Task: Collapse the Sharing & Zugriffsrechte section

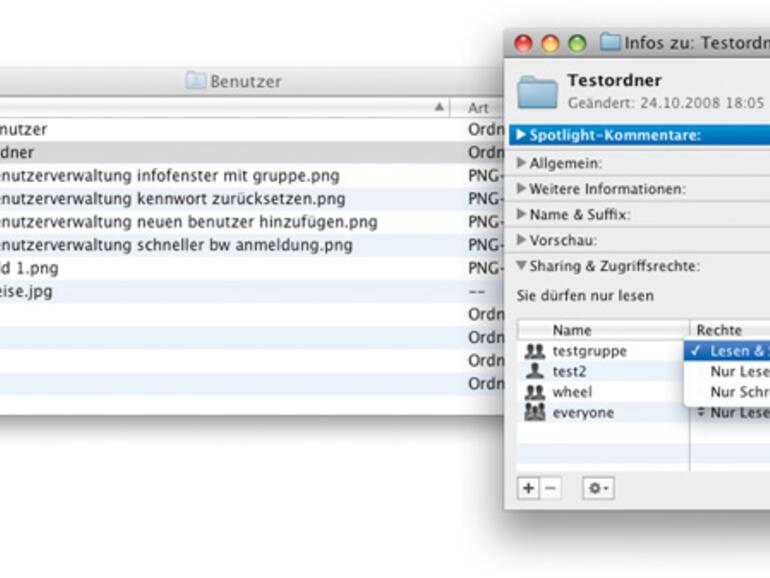Action: point(521,266)
